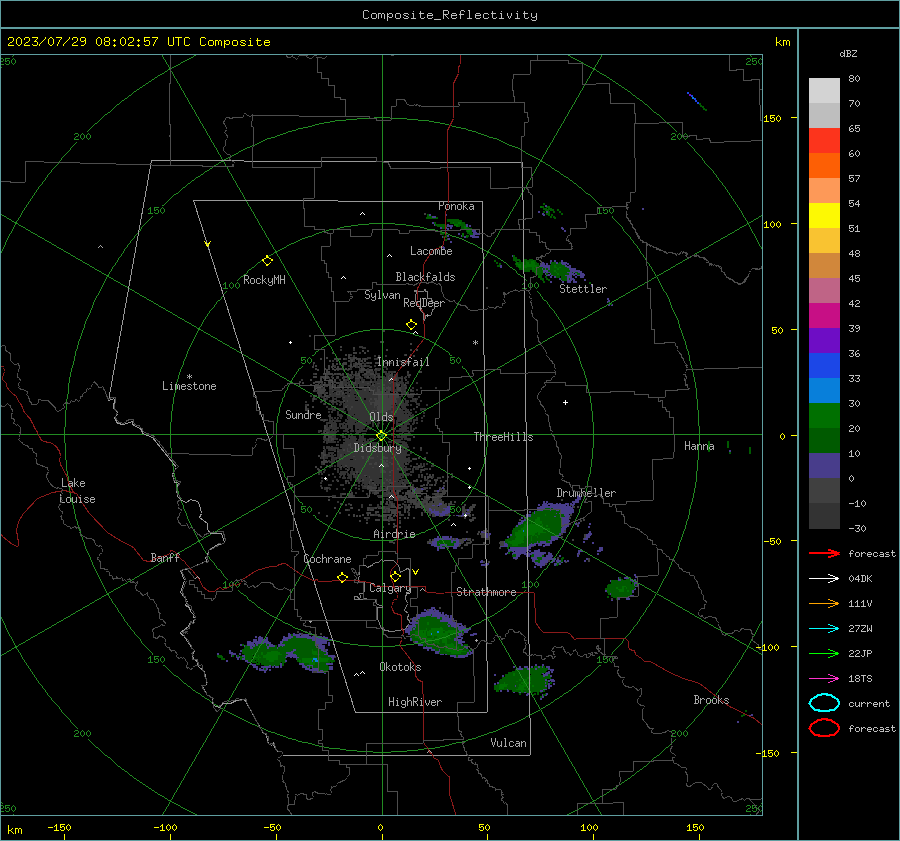
Task: Click the Innisfail city label
Action: click(403, 362)
